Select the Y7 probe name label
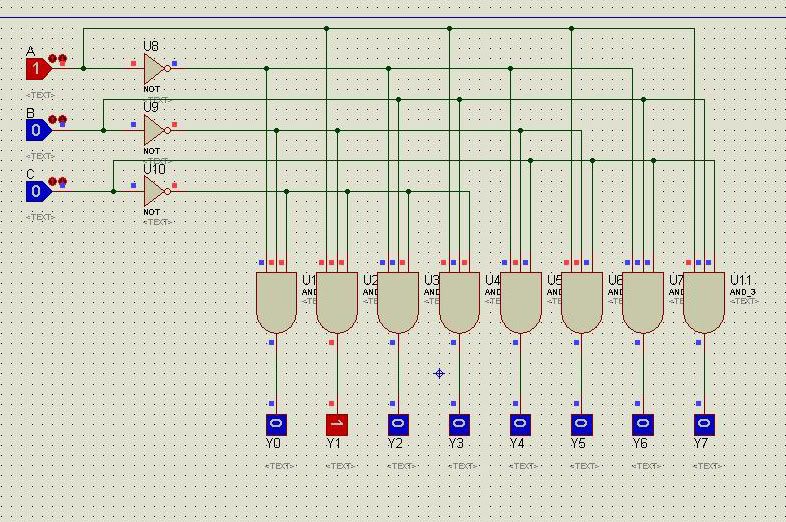Image resolution: width=786 pixels, height=522 pixels. [x=701, y=443]
